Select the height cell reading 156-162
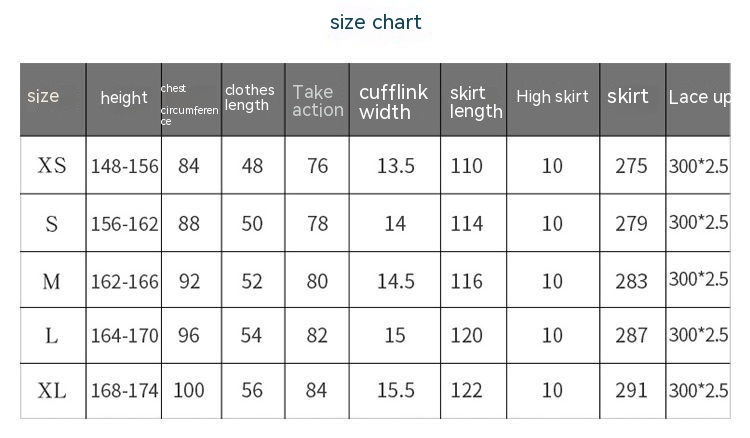This screenshot has width=750, height=438. point(125,224)
